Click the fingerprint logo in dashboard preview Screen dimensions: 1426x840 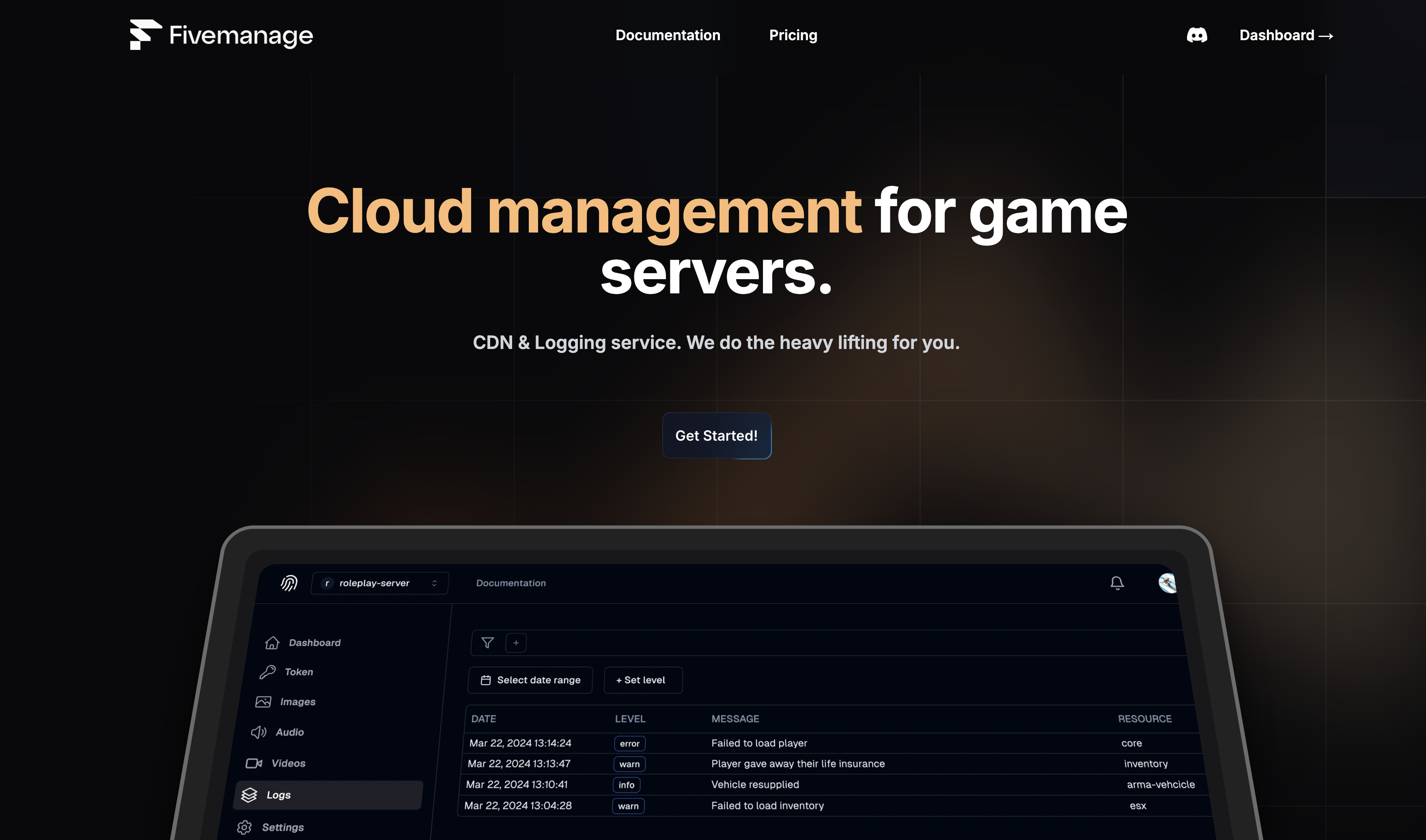(x=289, y=582)
